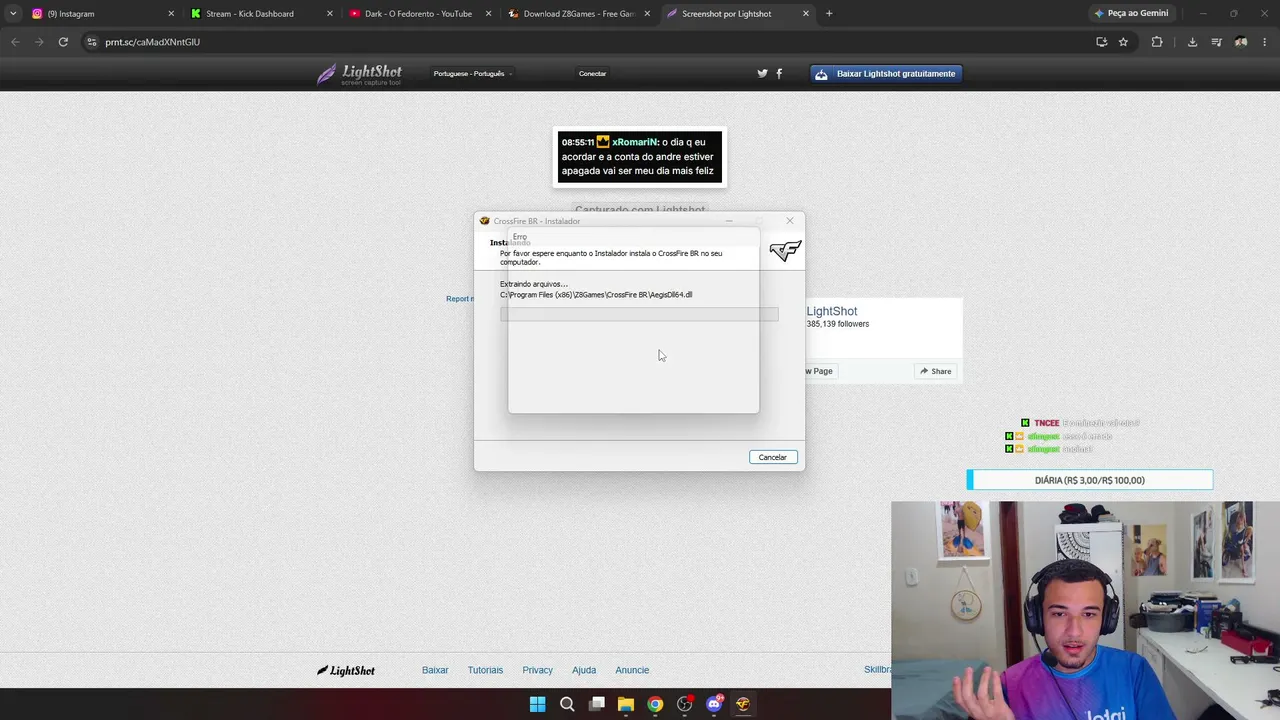This screenshot has height=720, width=1280.
Task: Go back to the previous page
Action: tap(15, 42)
